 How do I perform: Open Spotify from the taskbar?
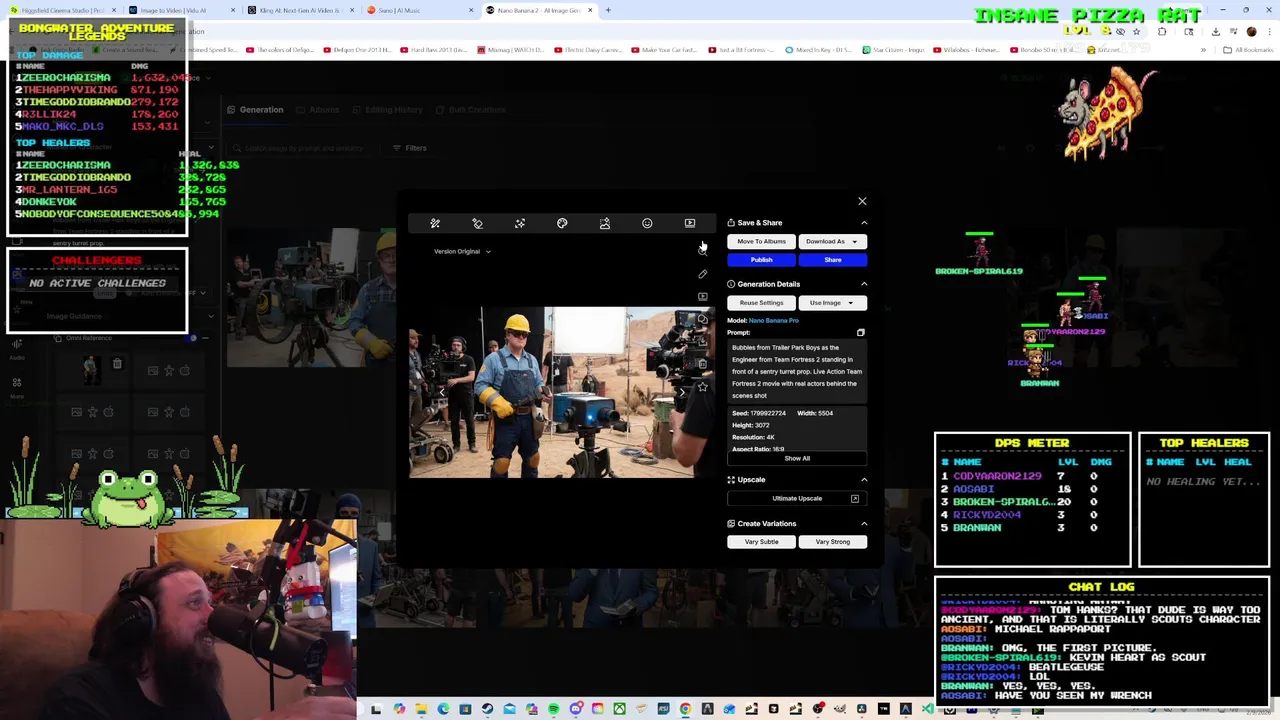point(553,709)
